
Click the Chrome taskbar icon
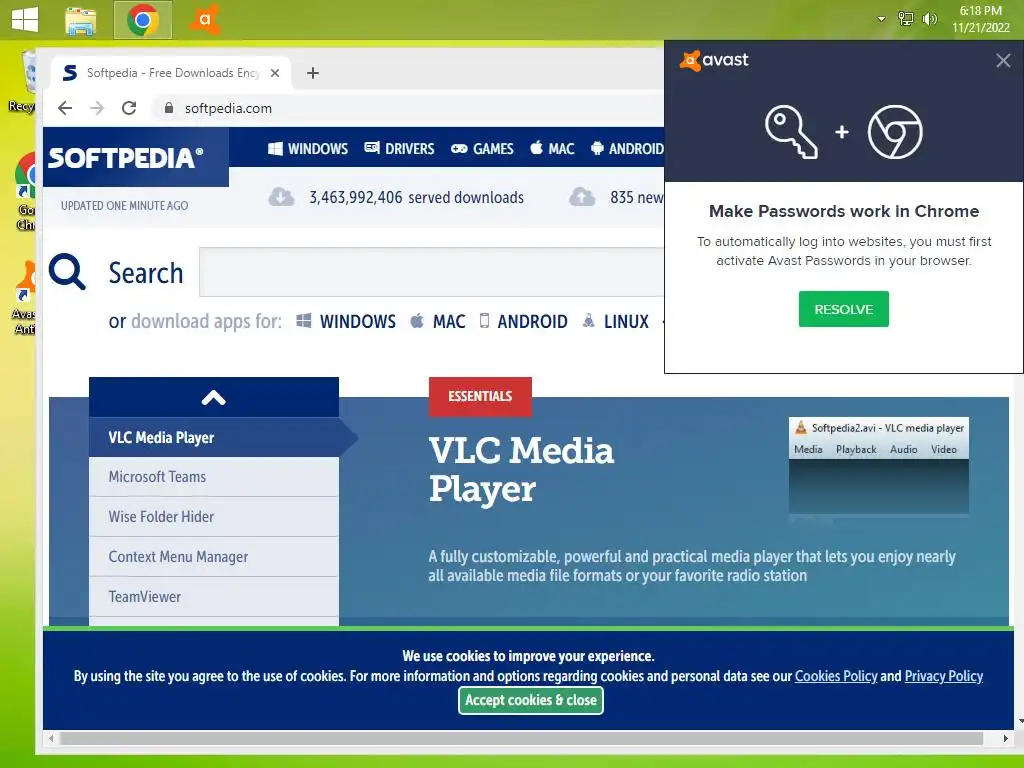(143, 20)
